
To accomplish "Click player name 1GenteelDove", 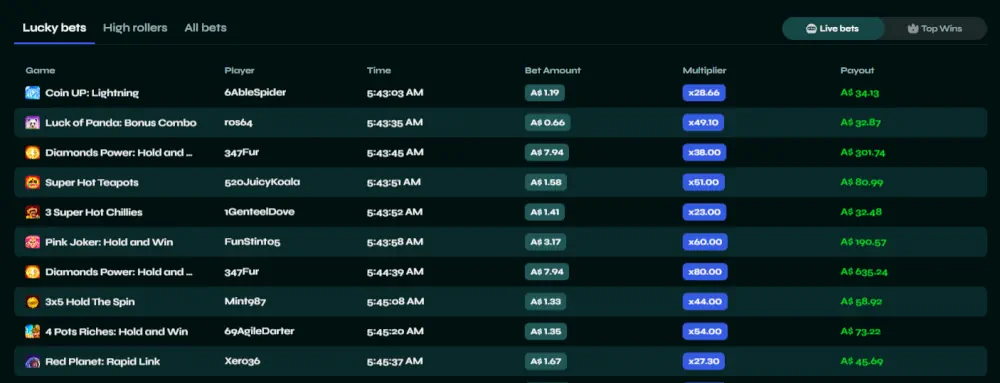I will [260, 212].
